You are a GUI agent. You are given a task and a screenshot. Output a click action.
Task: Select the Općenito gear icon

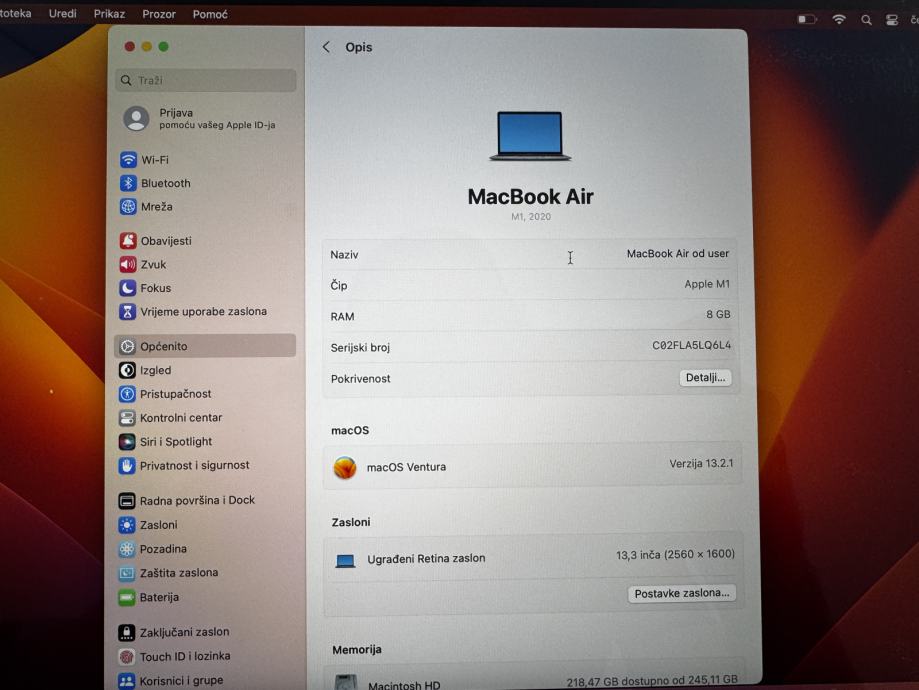[127, 346]
